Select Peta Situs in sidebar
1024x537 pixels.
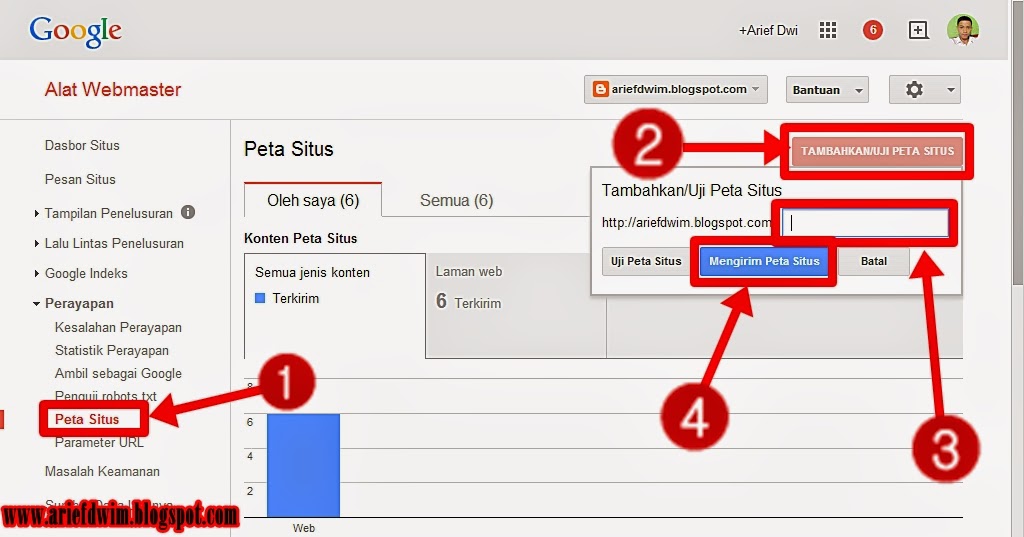click(87, 419)
